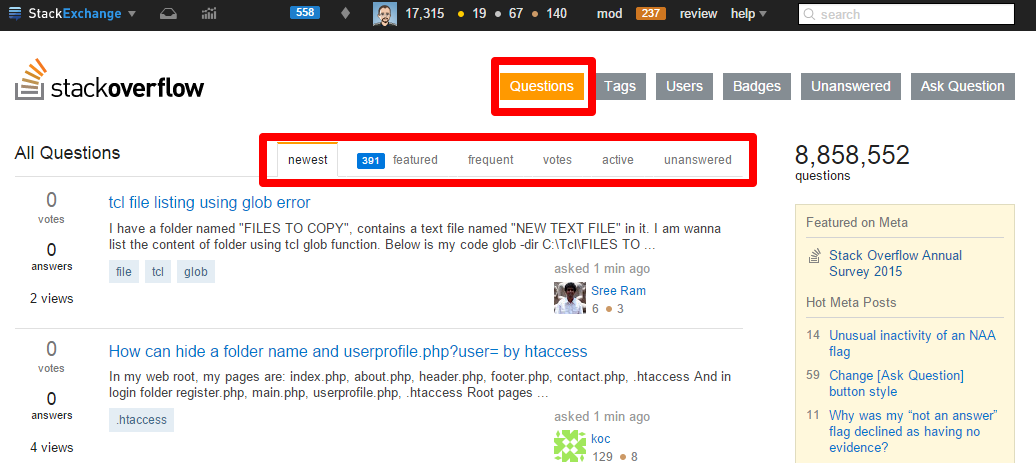This screenshot has height=463, width=1036.
Task: Open the achievements bar-chart icon
Action: tap(209, 13)
